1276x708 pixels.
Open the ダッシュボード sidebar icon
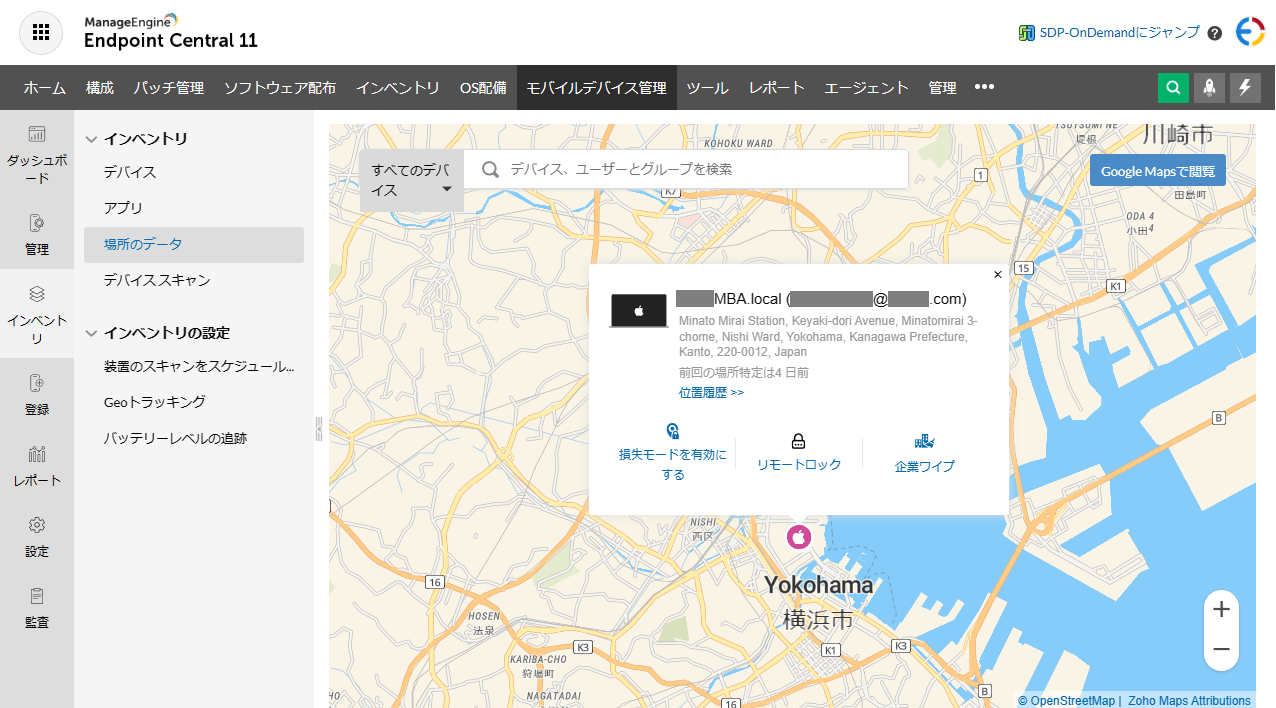click(37, 155)
